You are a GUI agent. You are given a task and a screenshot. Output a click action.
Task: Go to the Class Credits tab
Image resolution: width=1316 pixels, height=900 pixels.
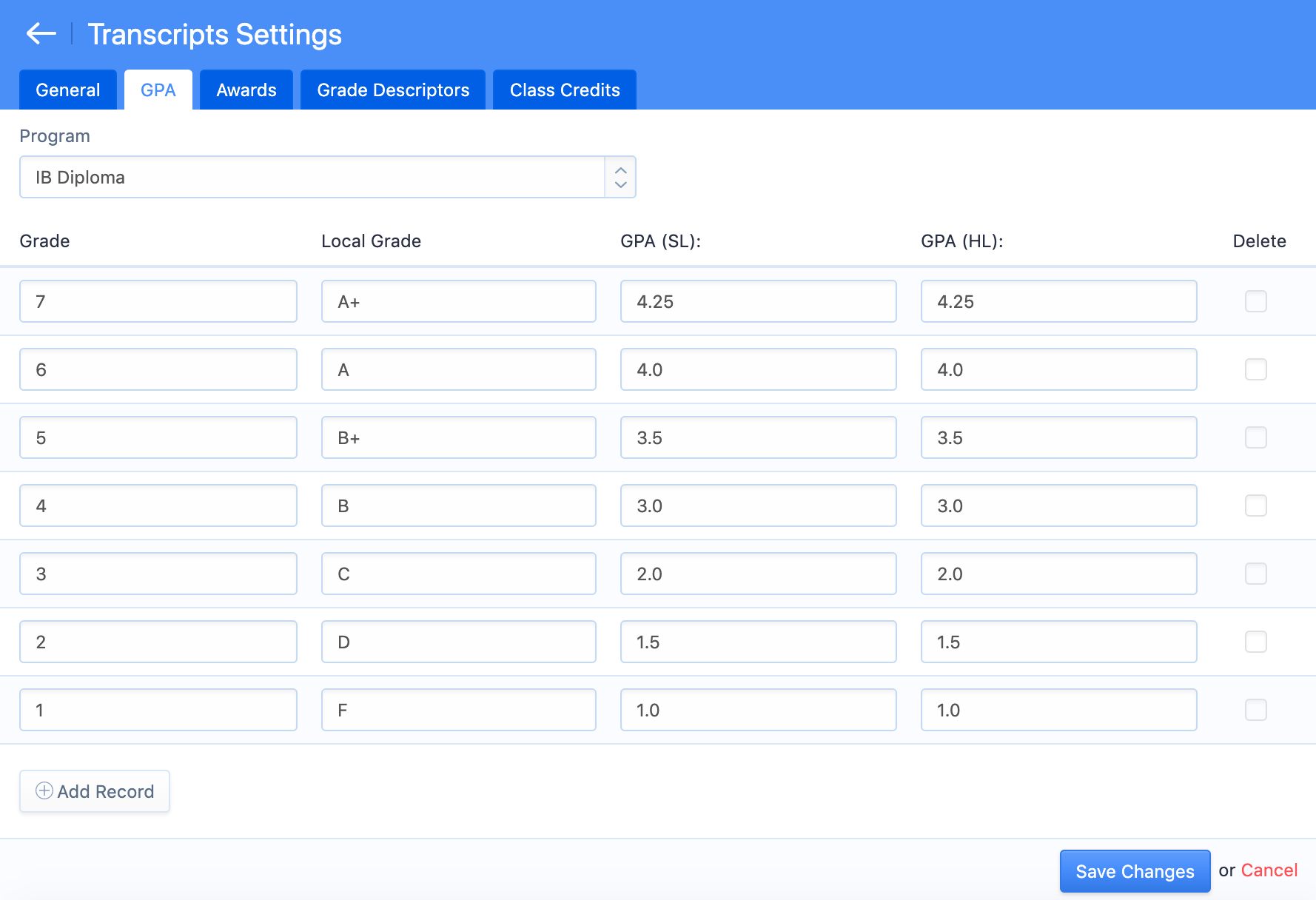click(x=565, y=90)
